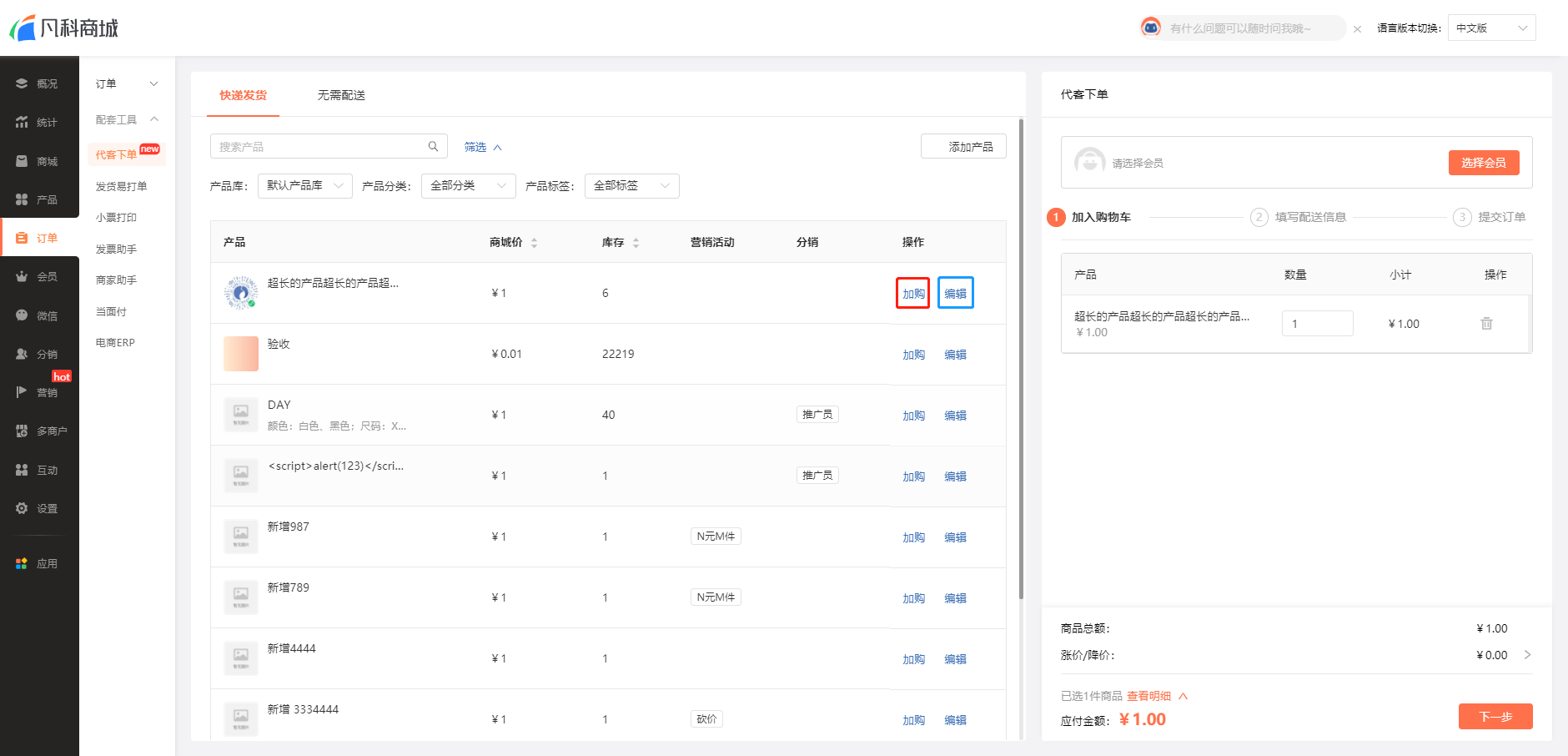The width and height of the screenshot is (1568, 756).
Task: Click the search magnifier icon
Action: click(x=433, y=146)
